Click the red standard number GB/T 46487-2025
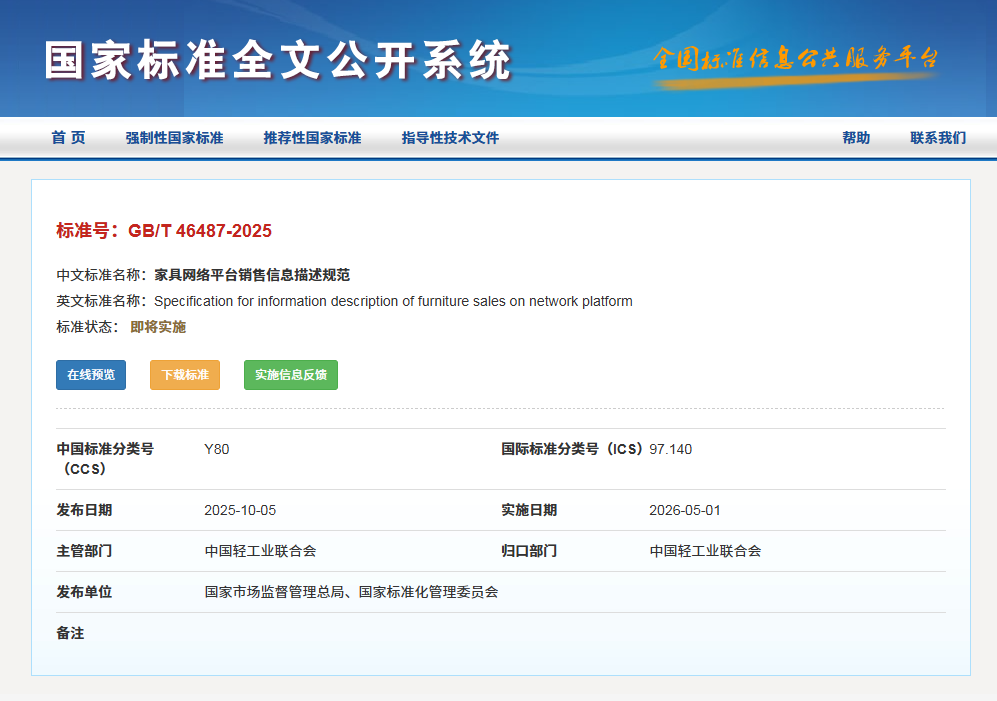The width and height of the screenshot is (997, 701). (199, 231)
